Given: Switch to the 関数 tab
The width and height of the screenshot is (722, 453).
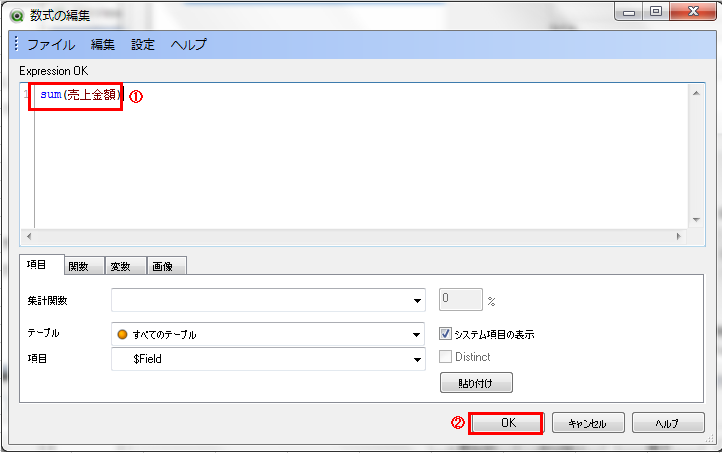Looking at the screenshot, I should pos(84,266).
